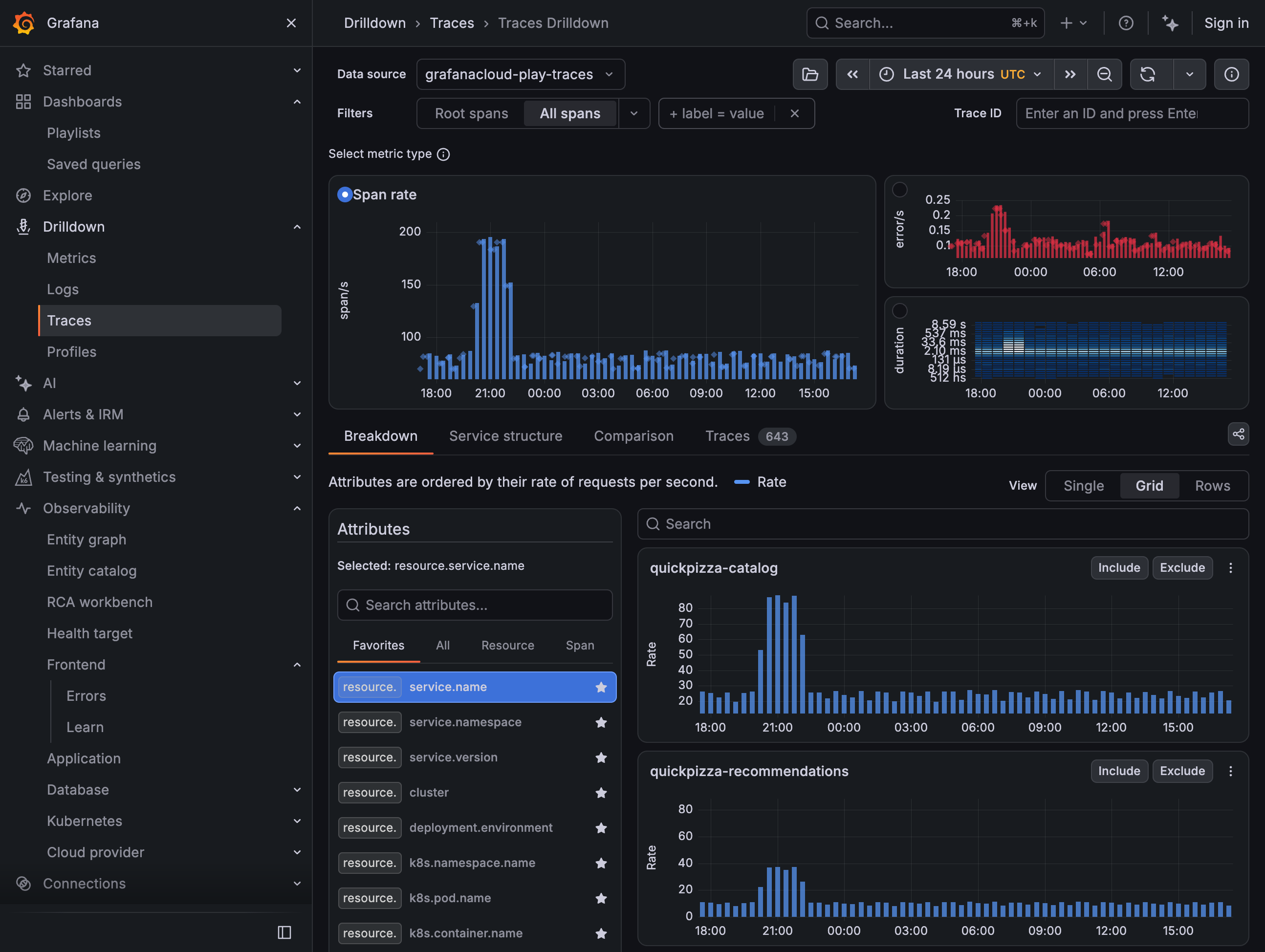Exclude quickpizza-catalog from filters
This screenshot has height=952, width=1265.
(x=1182, y=568)
